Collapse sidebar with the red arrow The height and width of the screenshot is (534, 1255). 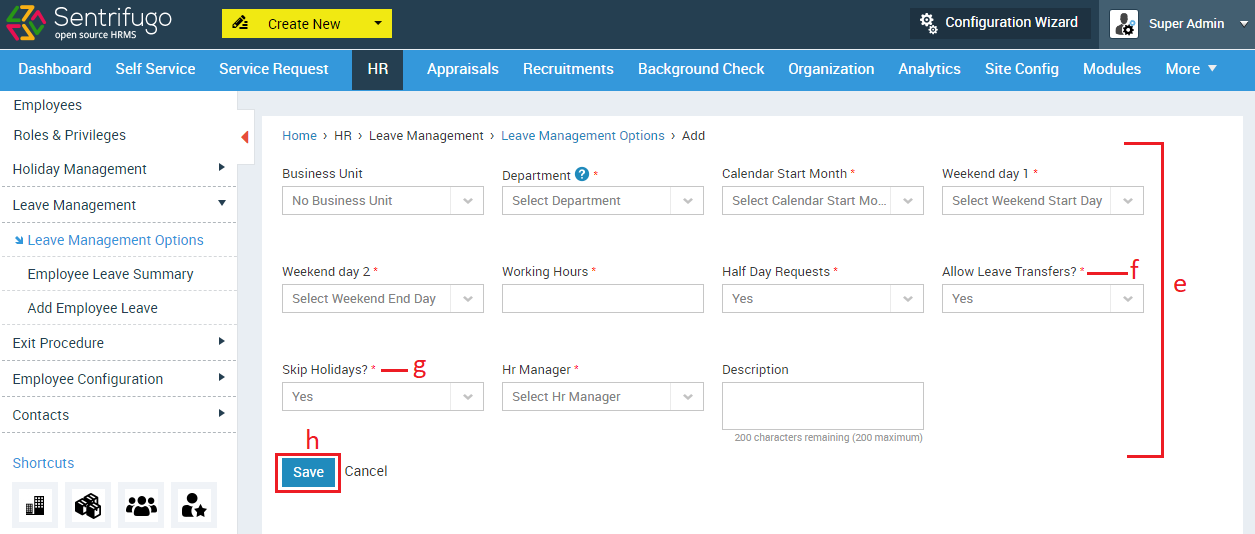pyautogui.click(x=245, y=137)
